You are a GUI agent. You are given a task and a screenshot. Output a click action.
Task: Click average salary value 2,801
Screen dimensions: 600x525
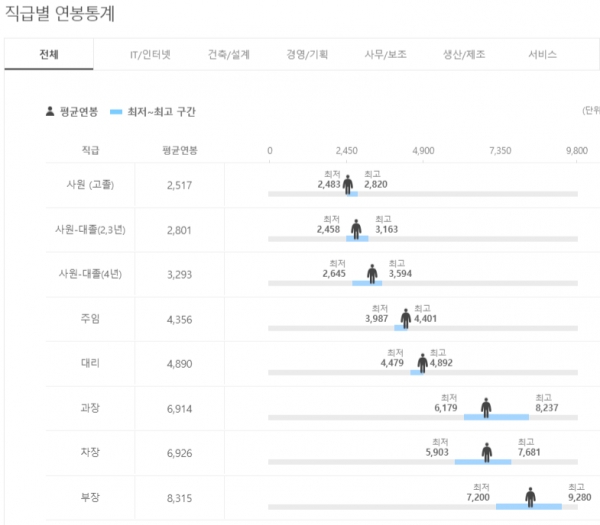click(x=179, y=230)
